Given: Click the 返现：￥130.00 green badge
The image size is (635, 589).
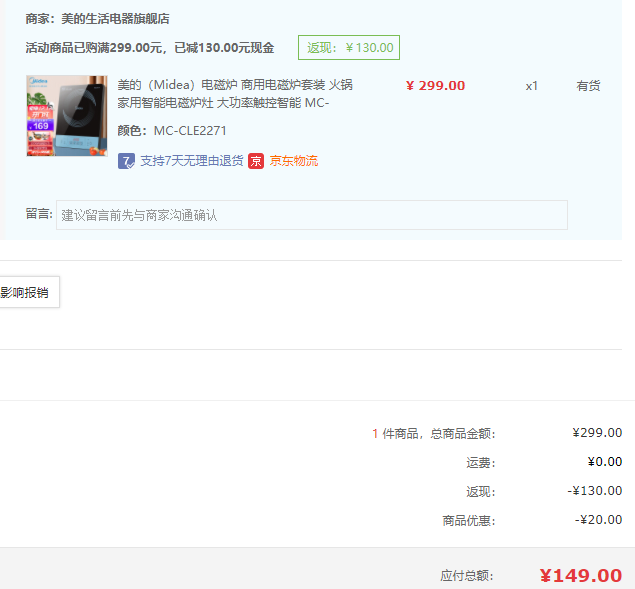Looking at the screenshot, I should [349, 47].
